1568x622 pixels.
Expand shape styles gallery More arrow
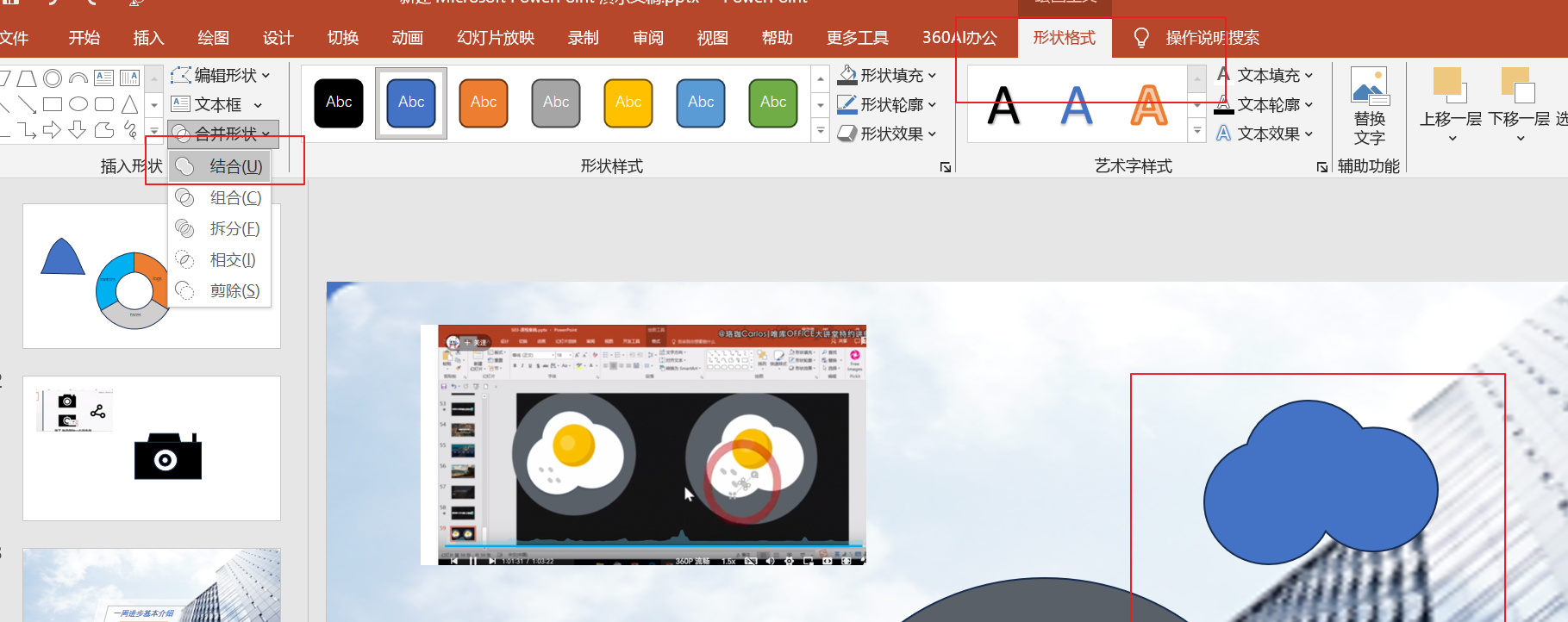821,131
